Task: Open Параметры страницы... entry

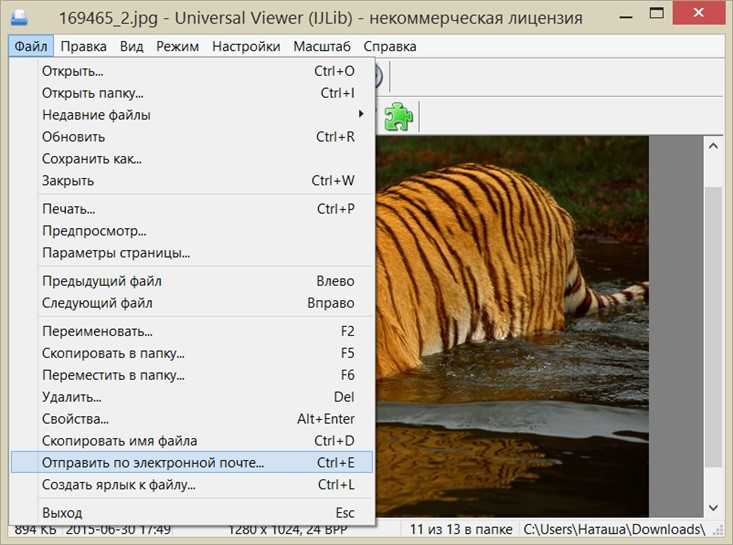Action: (192, 253)
